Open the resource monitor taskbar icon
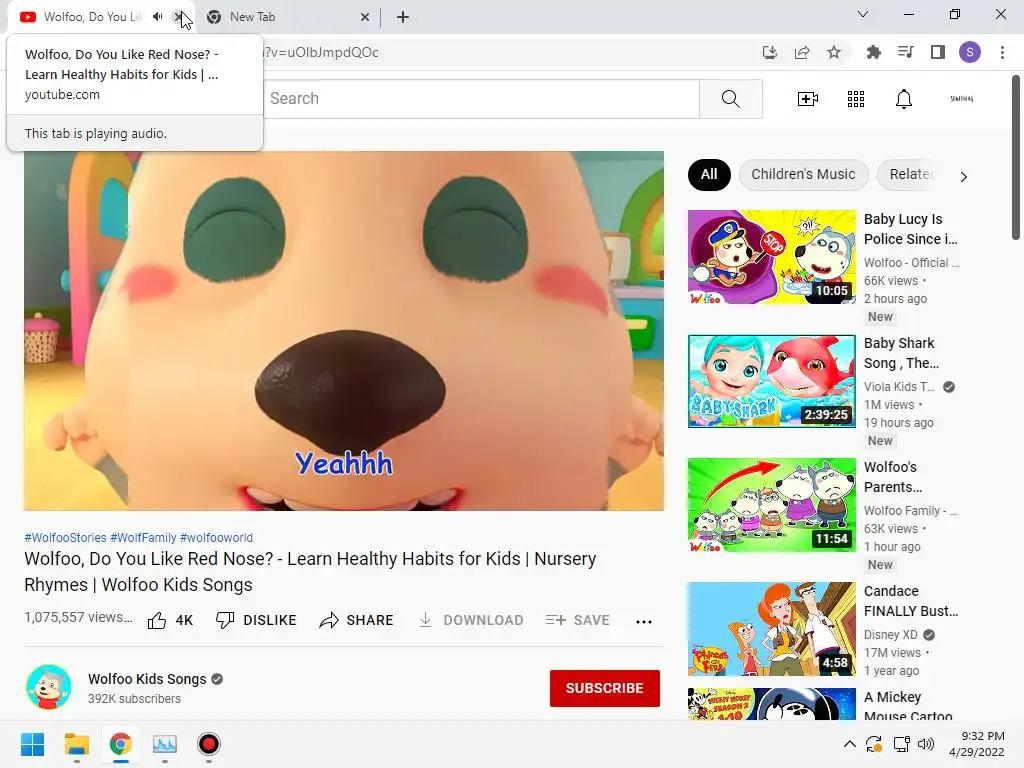 [165, 744]
